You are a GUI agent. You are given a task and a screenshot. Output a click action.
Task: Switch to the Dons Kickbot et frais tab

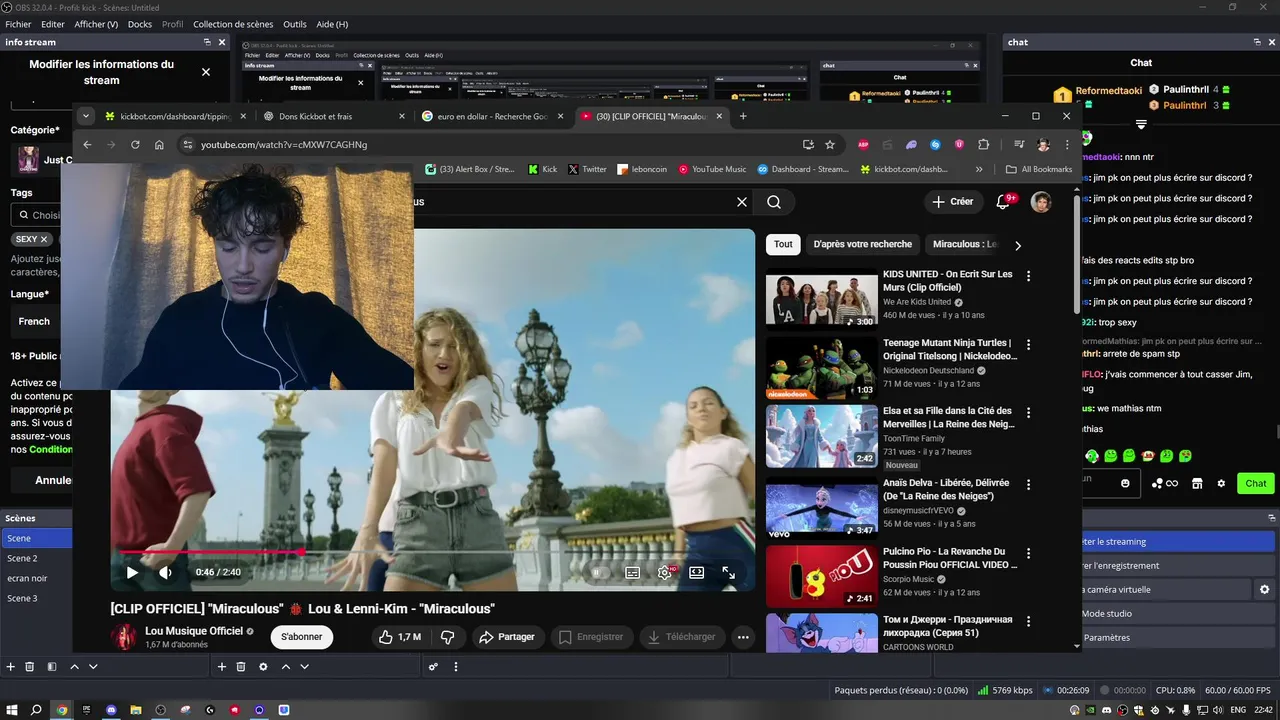pyautogui.click(x=330, y=116)
